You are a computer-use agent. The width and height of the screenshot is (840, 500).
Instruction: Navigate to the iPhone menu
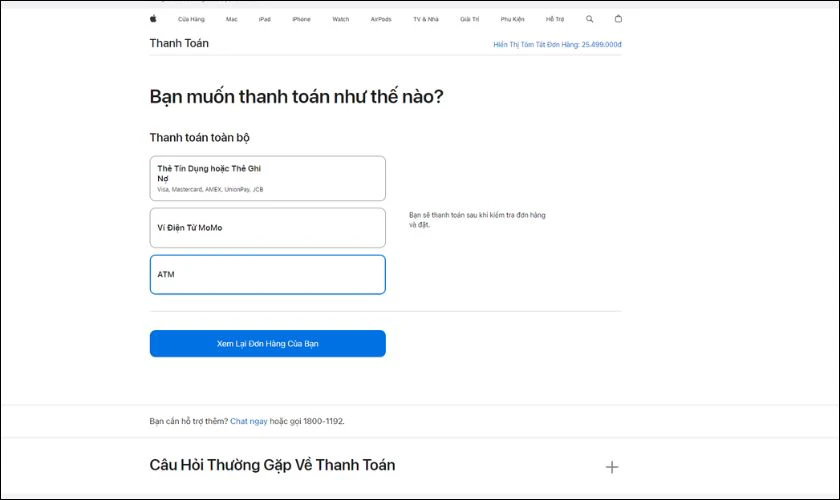(x=301, y=19)
